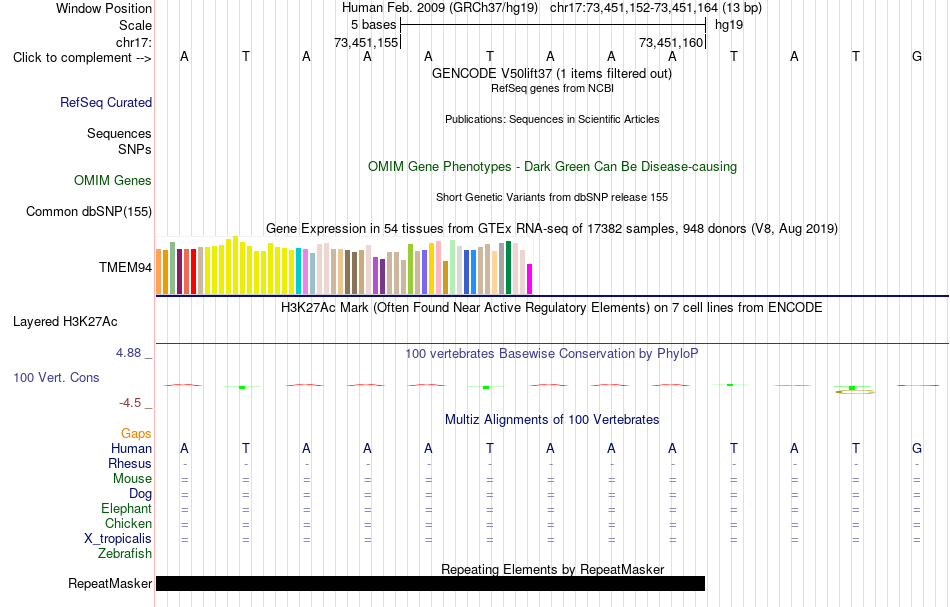Click the Zebrafish species label

pos(125,554)
